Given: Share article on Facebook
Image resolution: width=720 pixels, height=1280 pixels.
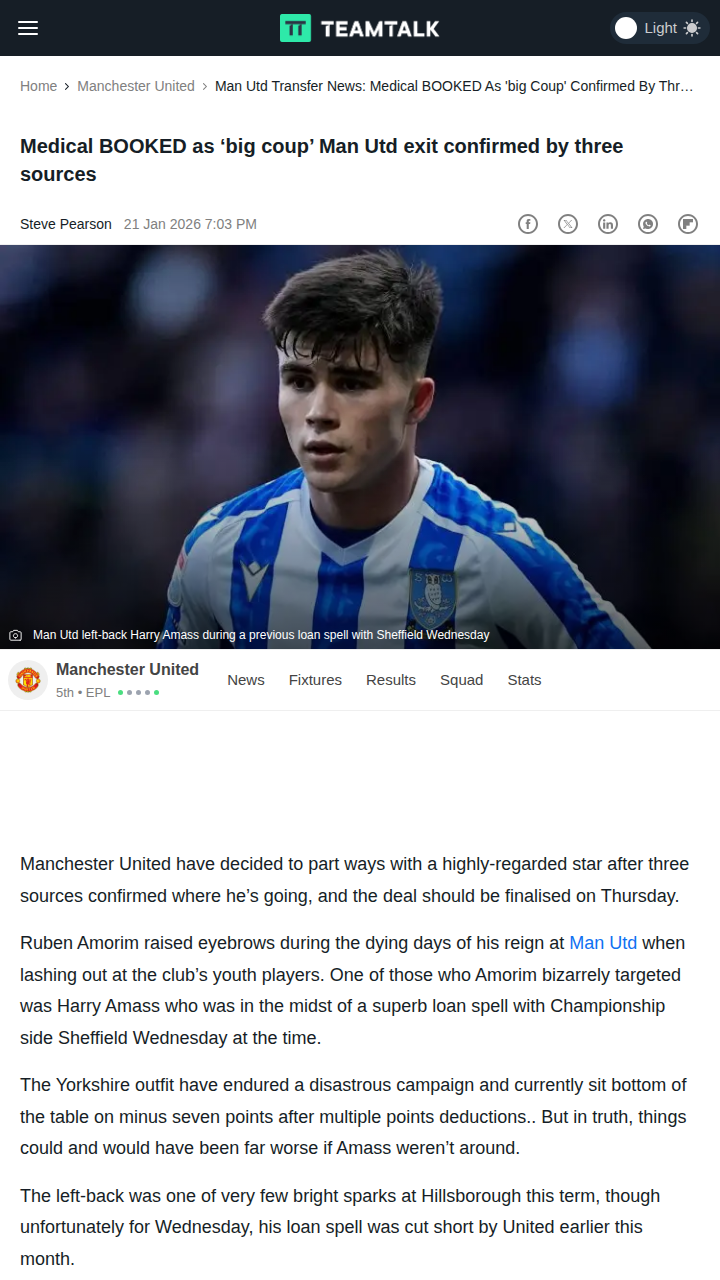Looking at the screenshot, I should [528, 224].
